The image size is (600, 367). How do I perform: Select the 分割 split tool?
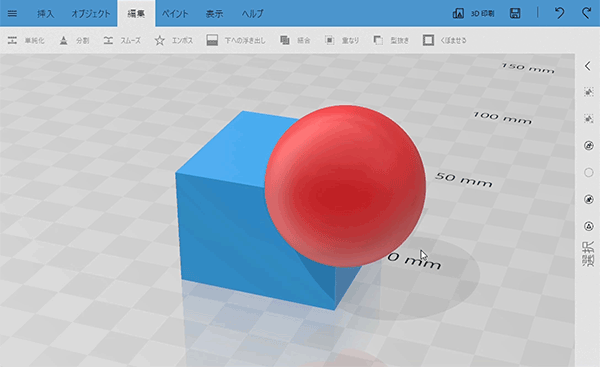[74, 40]
